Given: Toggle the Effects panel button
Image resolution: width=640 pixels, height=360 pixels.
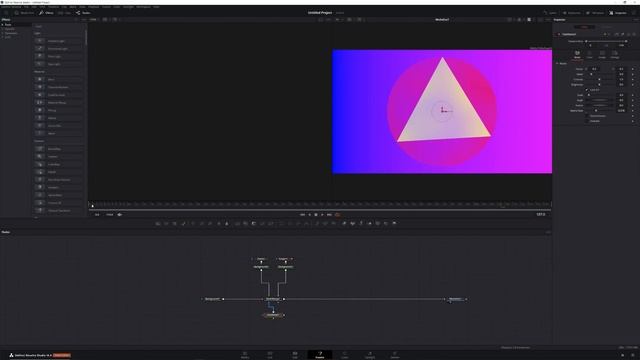Looking at the screenshot, I should coord(46,13).
